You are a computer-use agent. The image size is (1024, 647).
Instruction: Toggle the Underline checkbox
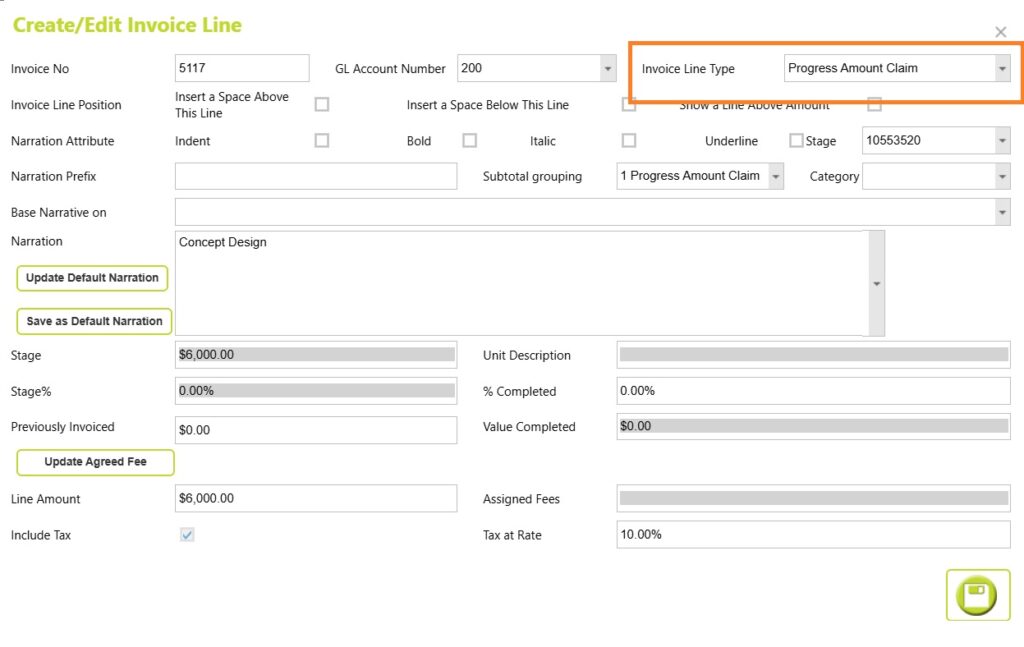pos(796,140)
